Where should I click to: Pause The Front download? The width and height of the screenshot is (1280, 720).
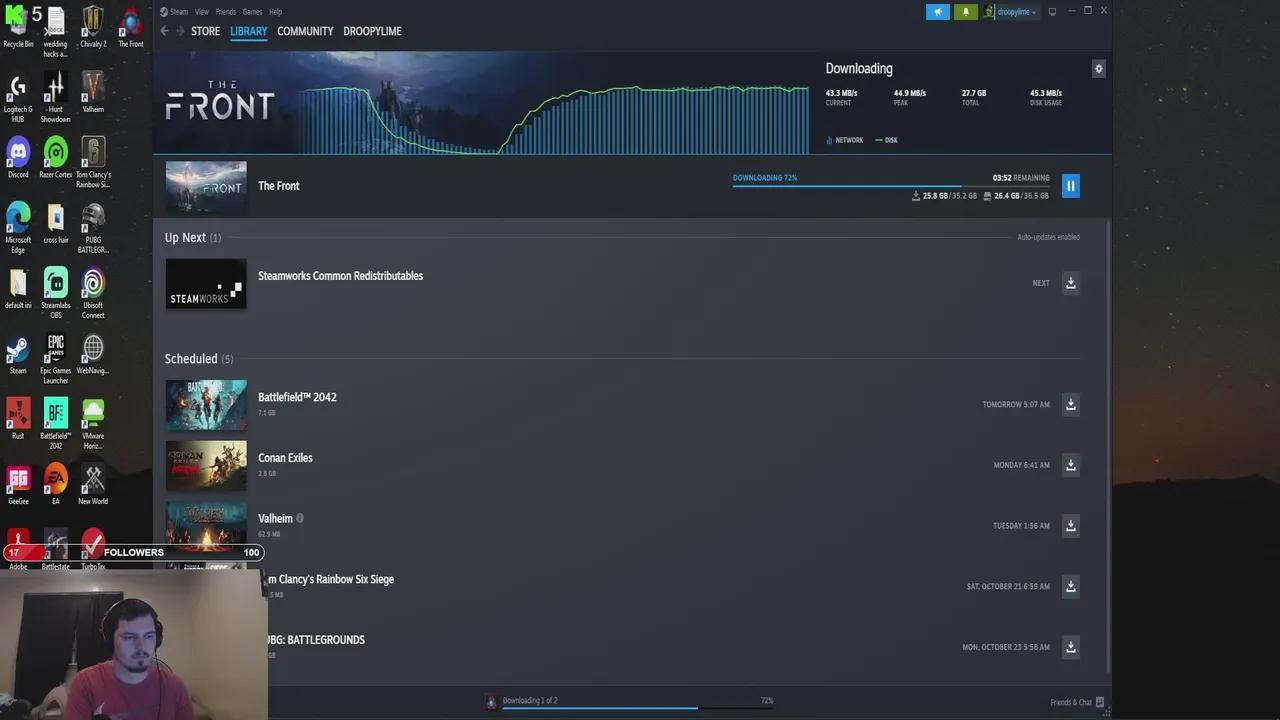[x=1070, y=186]
